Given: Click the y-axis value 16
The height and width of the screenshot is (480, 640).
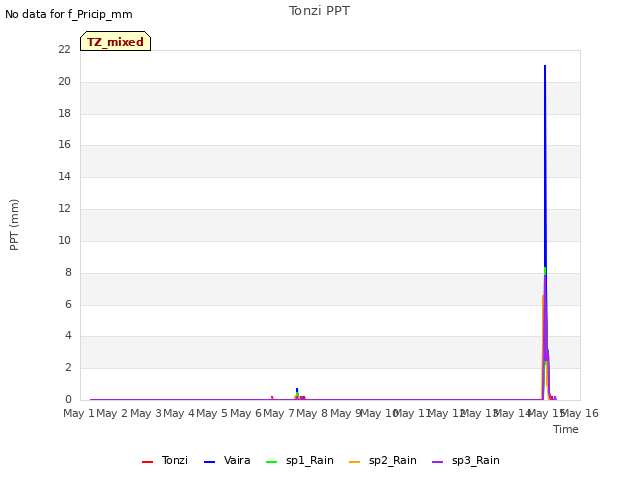Looking at the screenshot, I should (64, 144).
